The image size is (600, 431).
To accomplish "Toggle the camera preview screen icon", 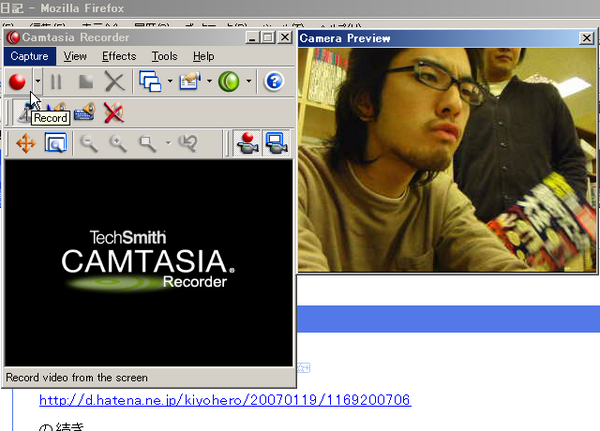I will pos(277,143).
